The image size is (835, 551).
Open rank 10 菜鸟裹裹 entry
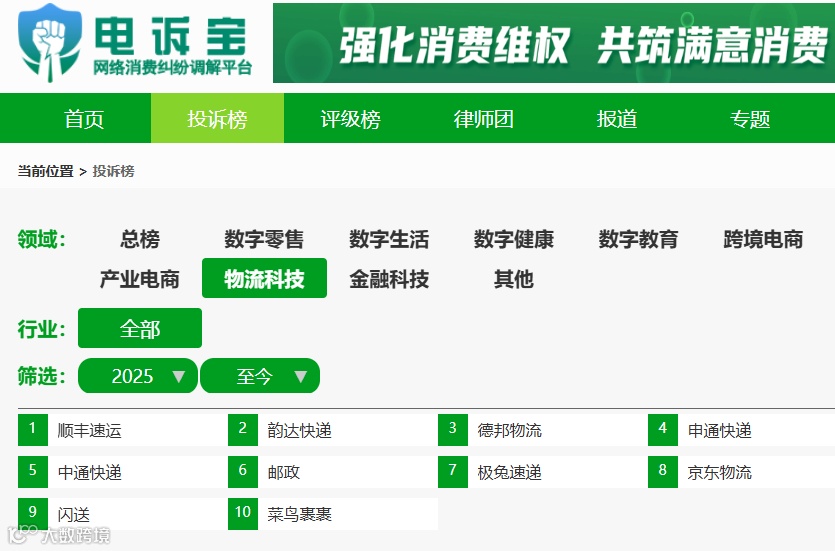pos(333,514)
